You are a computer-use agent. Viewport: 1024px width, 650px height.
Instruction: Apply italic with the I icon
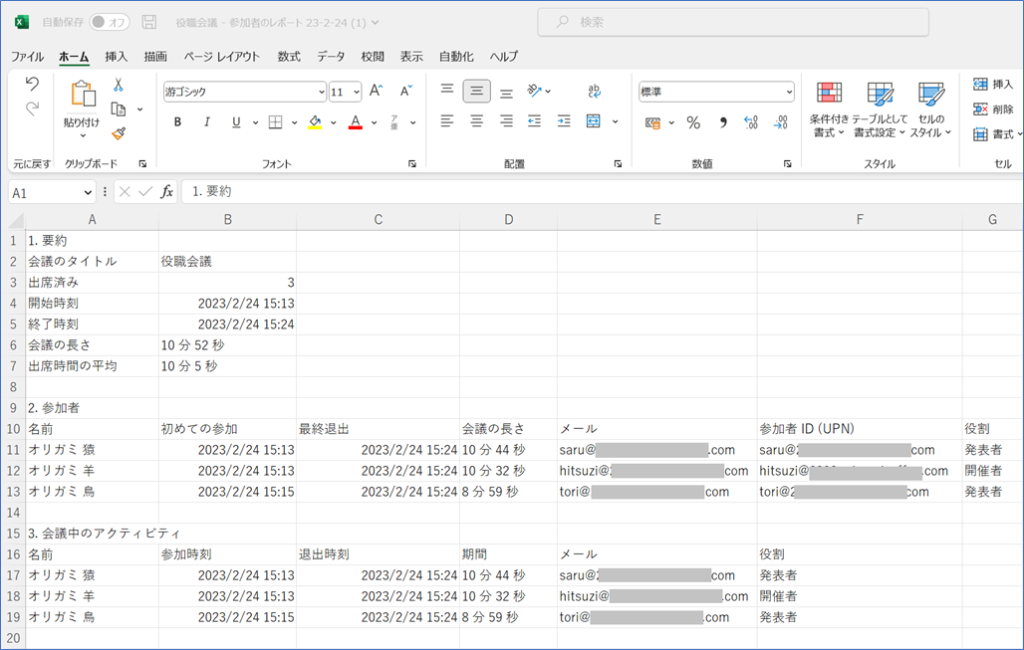[x=207, y=122]
